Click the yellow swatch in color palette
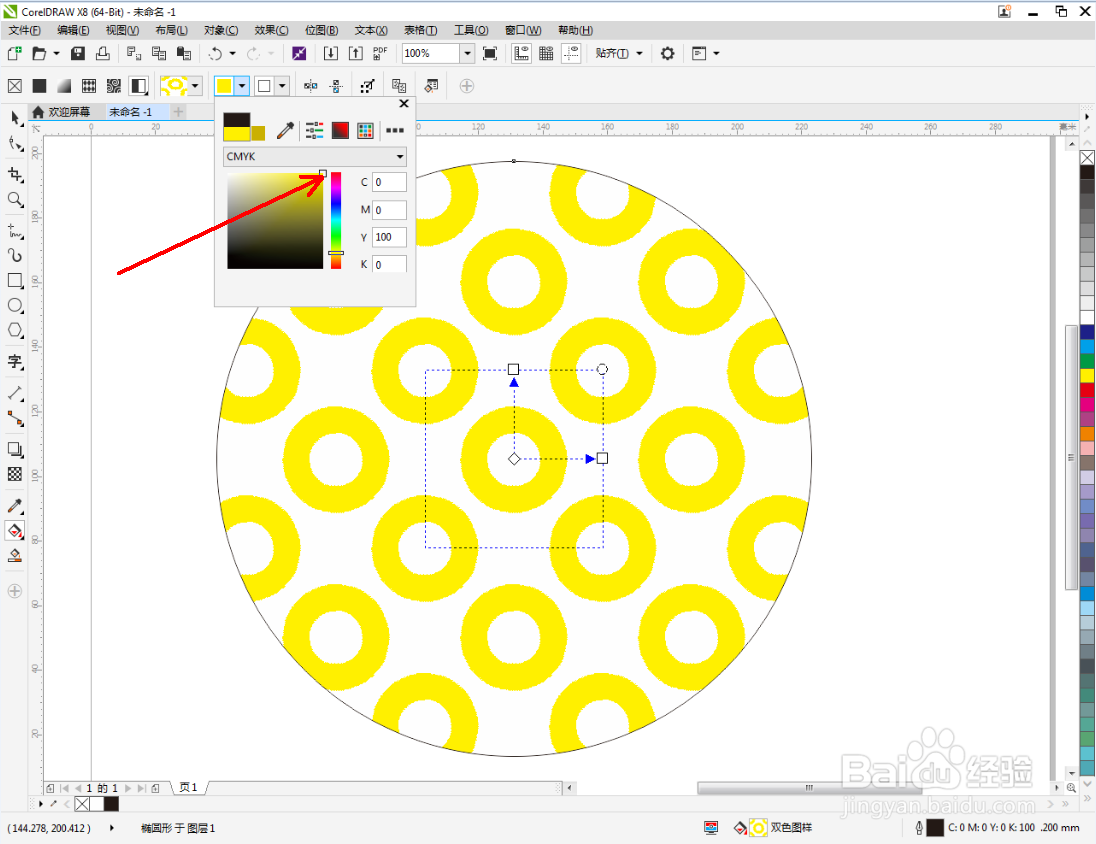The width and height of the screenshot is (1096, 844). tap(1087, 375)
